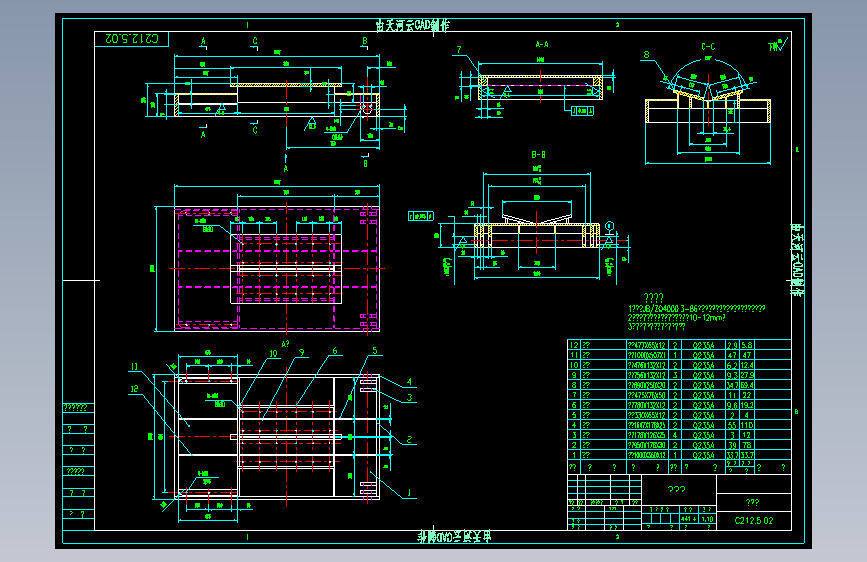The height and width of the screenshot is (562, 867).
Task: Select total weight 19.2 in row 6
Action: 746,405
